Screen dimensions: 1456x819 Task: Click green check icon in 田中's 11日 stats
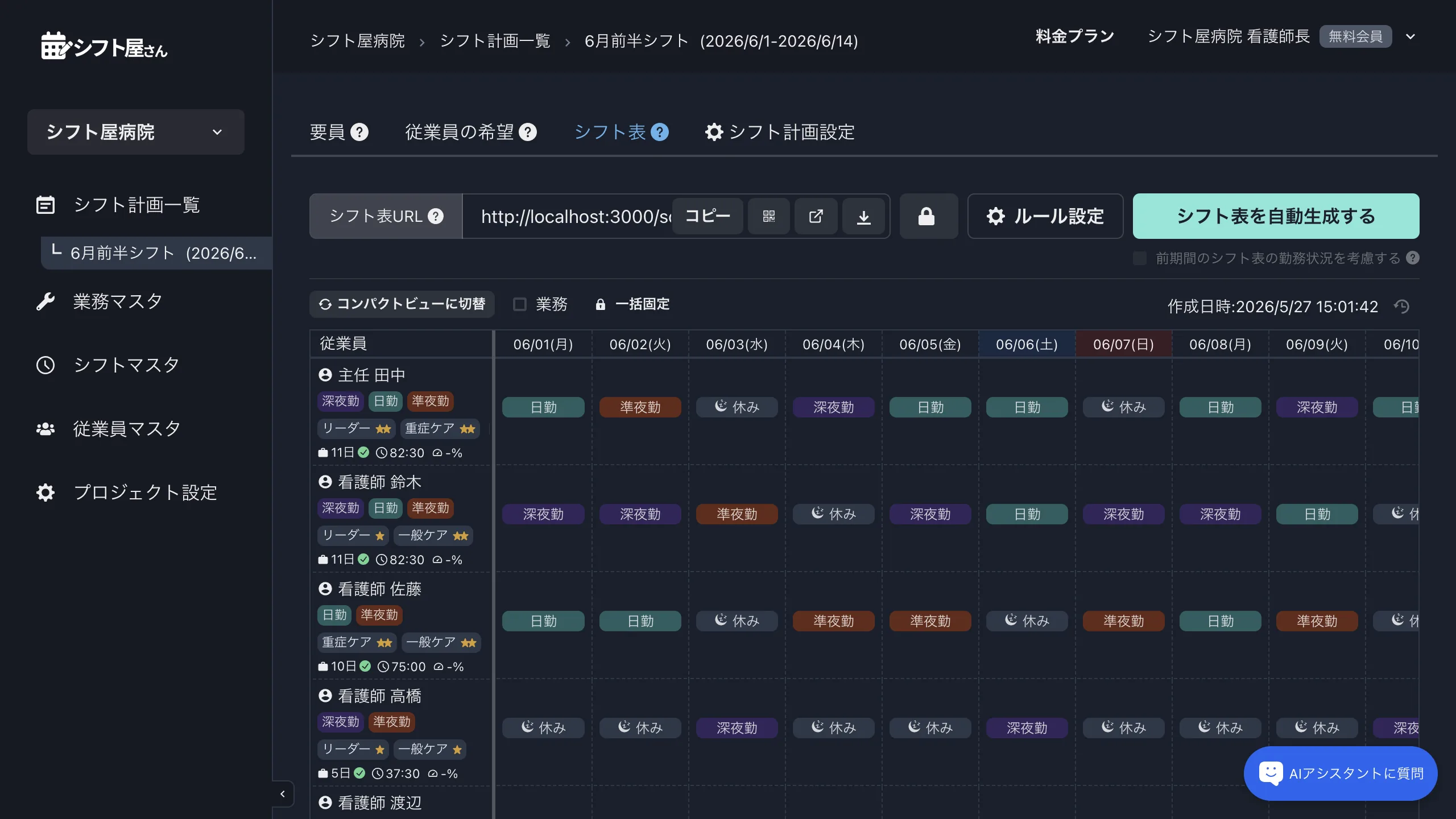[x=364, y=453]
